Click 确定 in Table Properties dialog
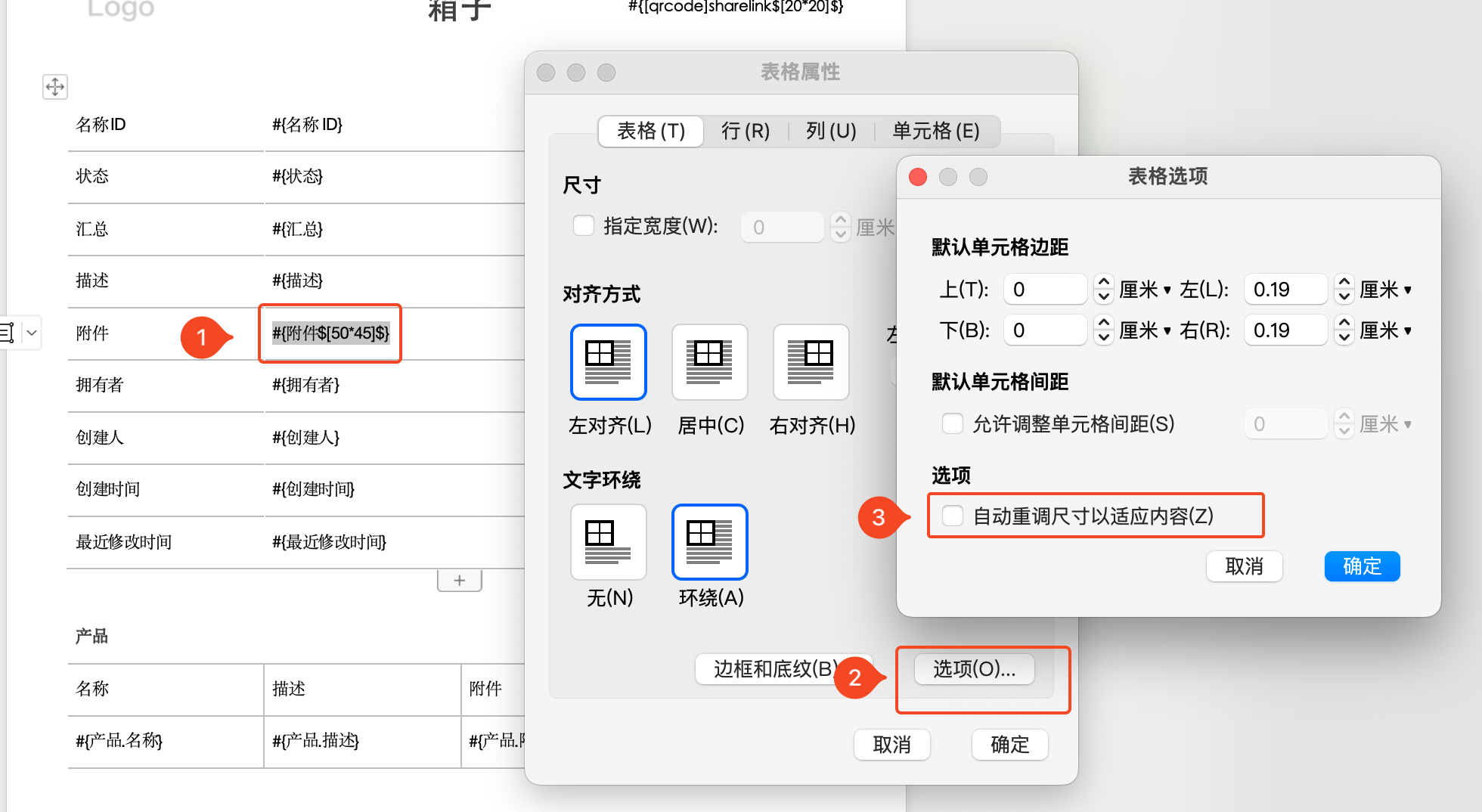The height and width of the screenshot is (812, 1482). click(x=1009, y=745)
